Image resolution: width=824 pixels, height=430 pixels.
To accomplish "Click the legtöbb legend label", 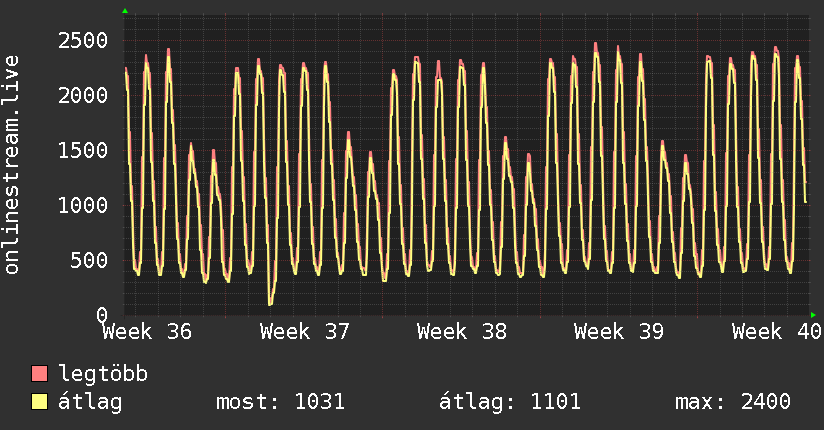I will point(103,374).
